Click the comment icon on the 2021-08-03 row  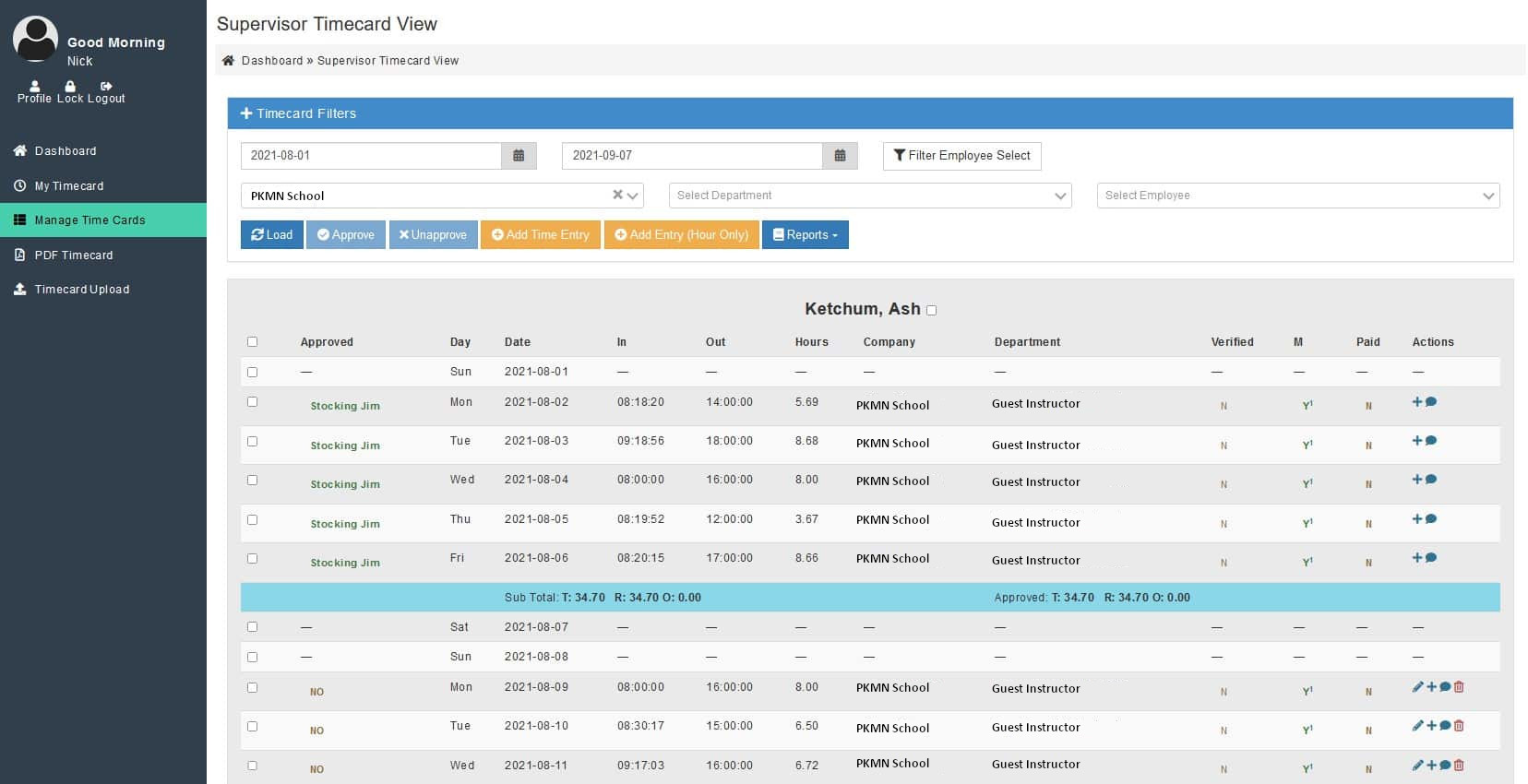pyautogui.click(x=1431, y=441)
